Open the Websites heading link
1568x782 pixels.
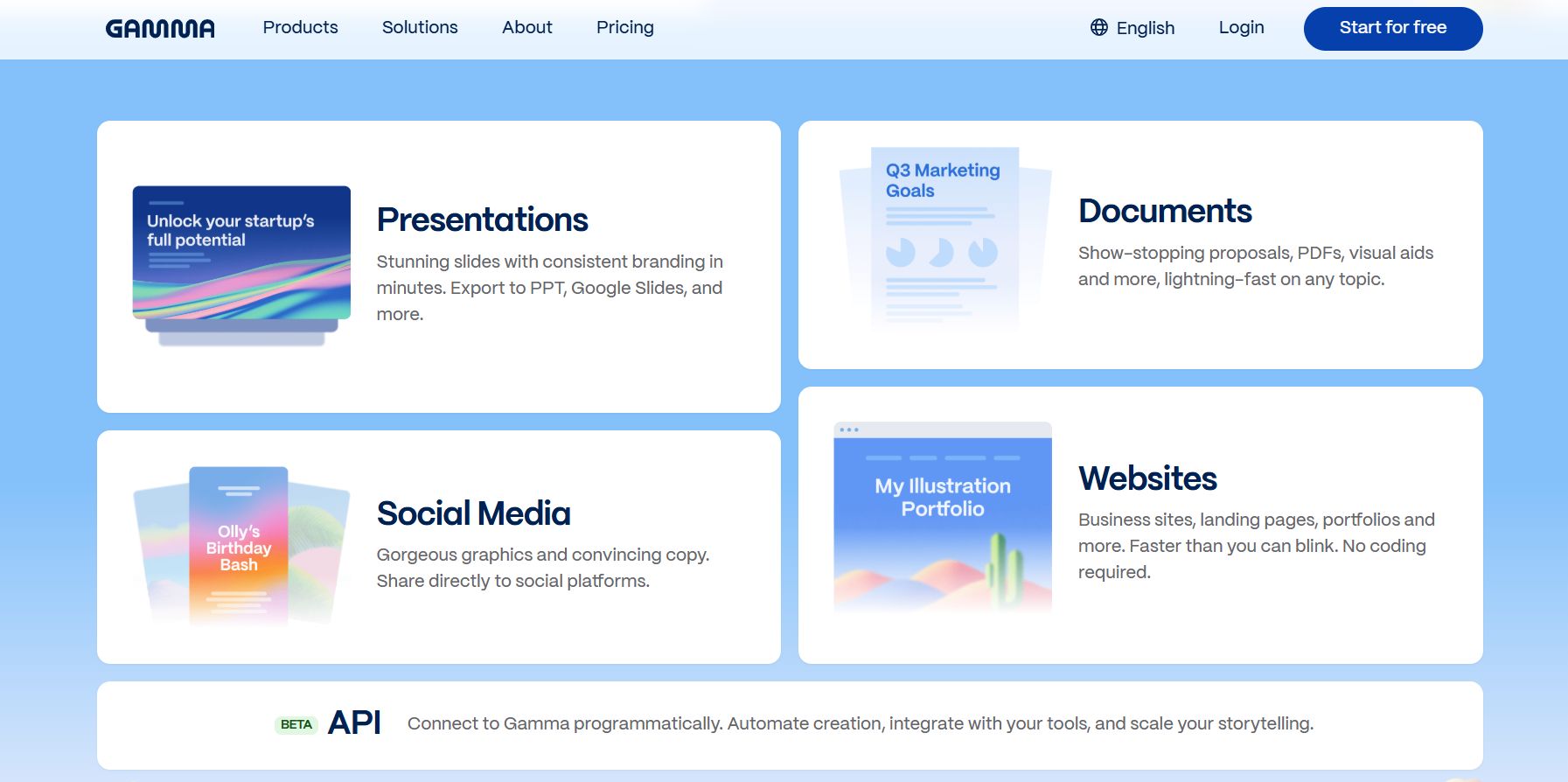[x=1147, y=478]
